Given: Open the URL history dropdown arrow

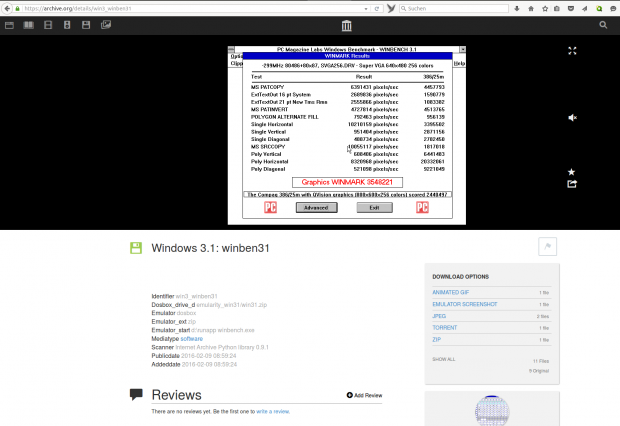Looking at the screenshot, I should [x=366, y=8].
